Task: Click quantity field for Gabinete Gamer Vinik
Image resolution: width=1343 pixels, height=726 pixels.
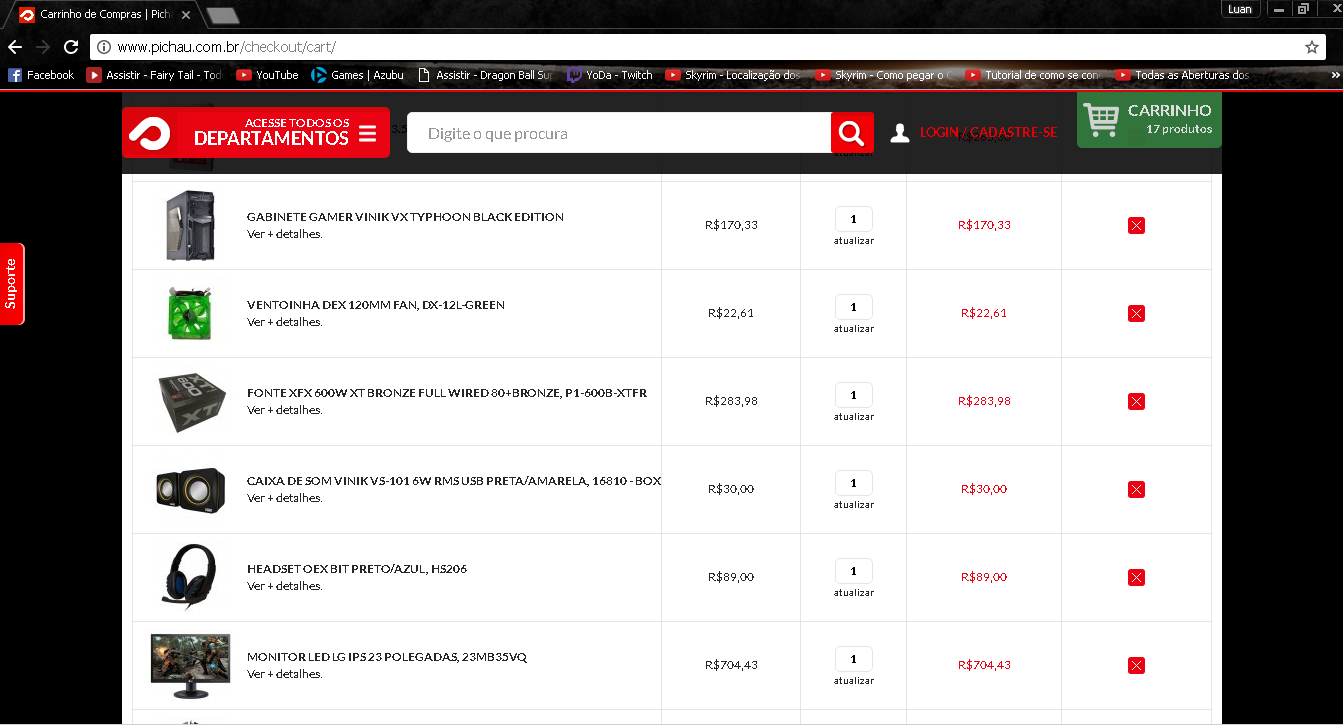Action: [854, 219]
